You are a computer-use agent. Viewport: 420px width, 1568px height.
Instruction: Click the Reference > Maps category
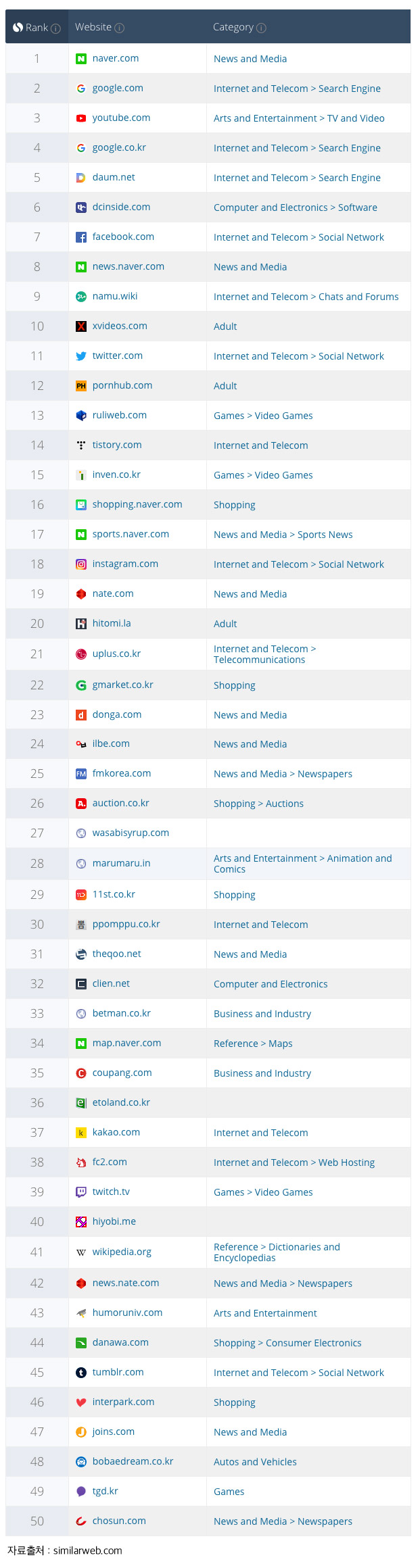pos(253,1044)
